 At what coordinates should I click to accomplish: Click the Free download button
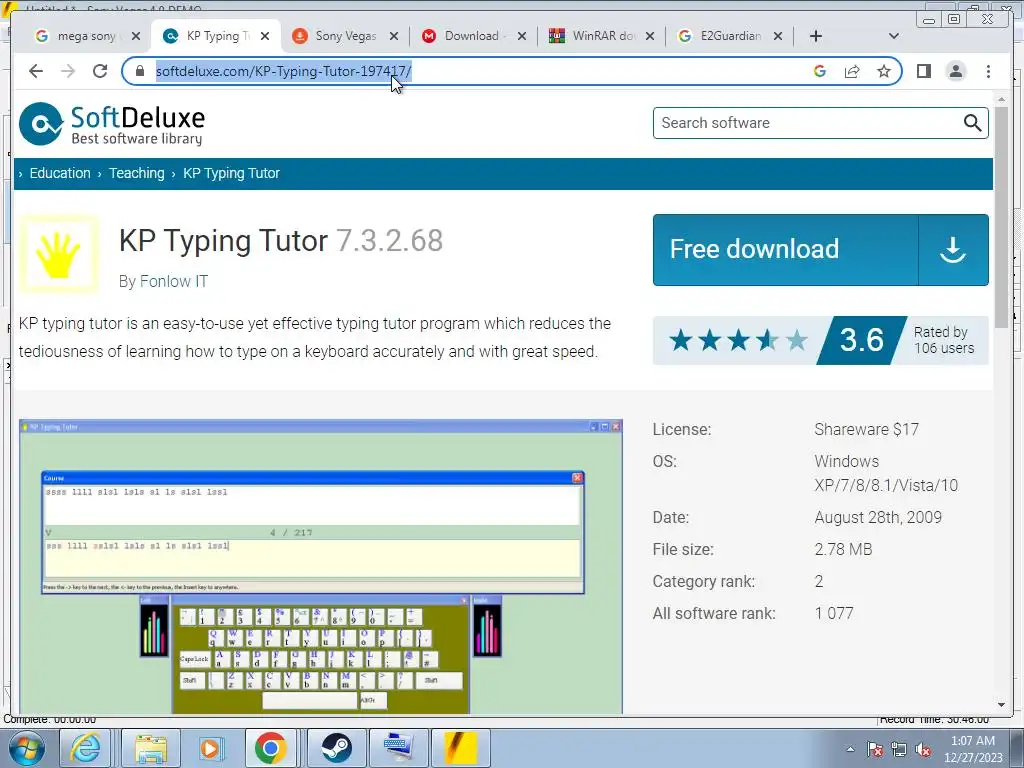(x=820, y=249)
